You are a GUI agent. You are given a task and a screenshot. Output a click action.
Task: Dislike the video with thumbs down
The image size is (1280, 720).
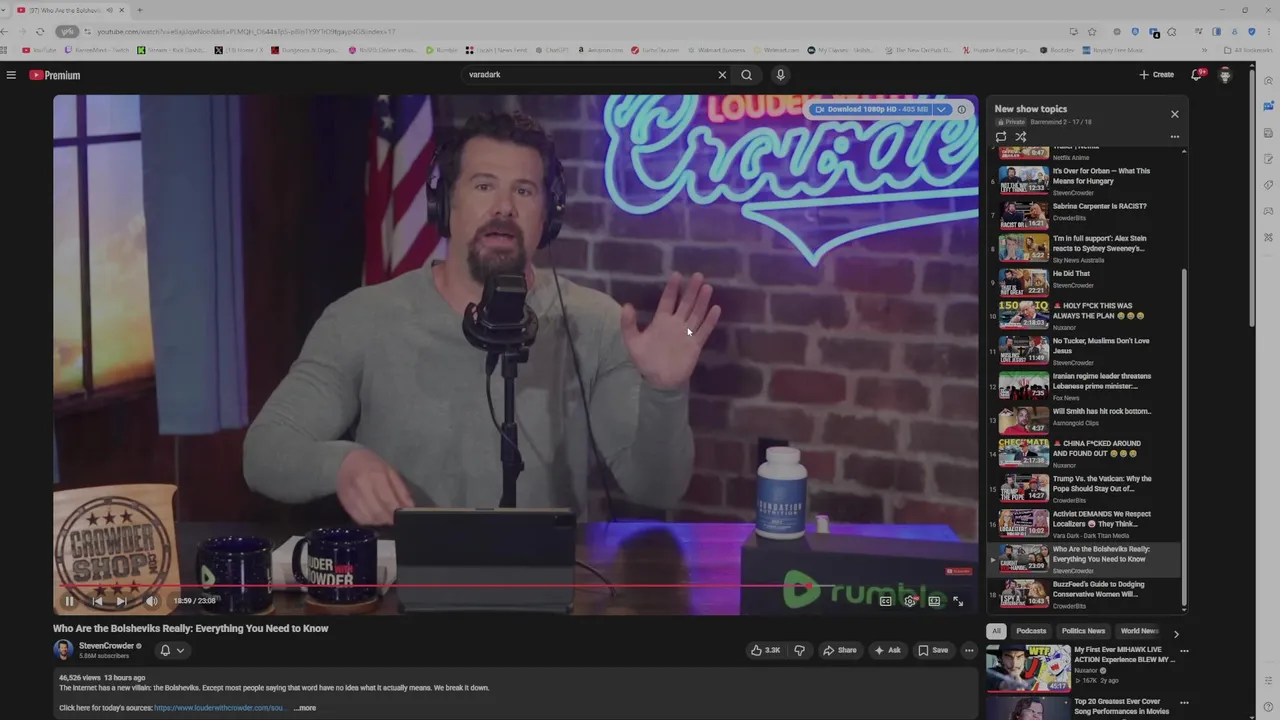(x=799, y=650)
